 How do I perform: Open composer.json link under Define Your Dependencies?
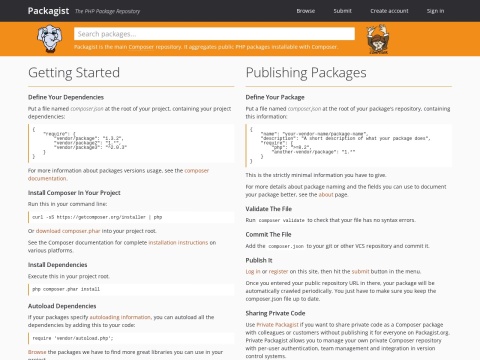point(87,109)
